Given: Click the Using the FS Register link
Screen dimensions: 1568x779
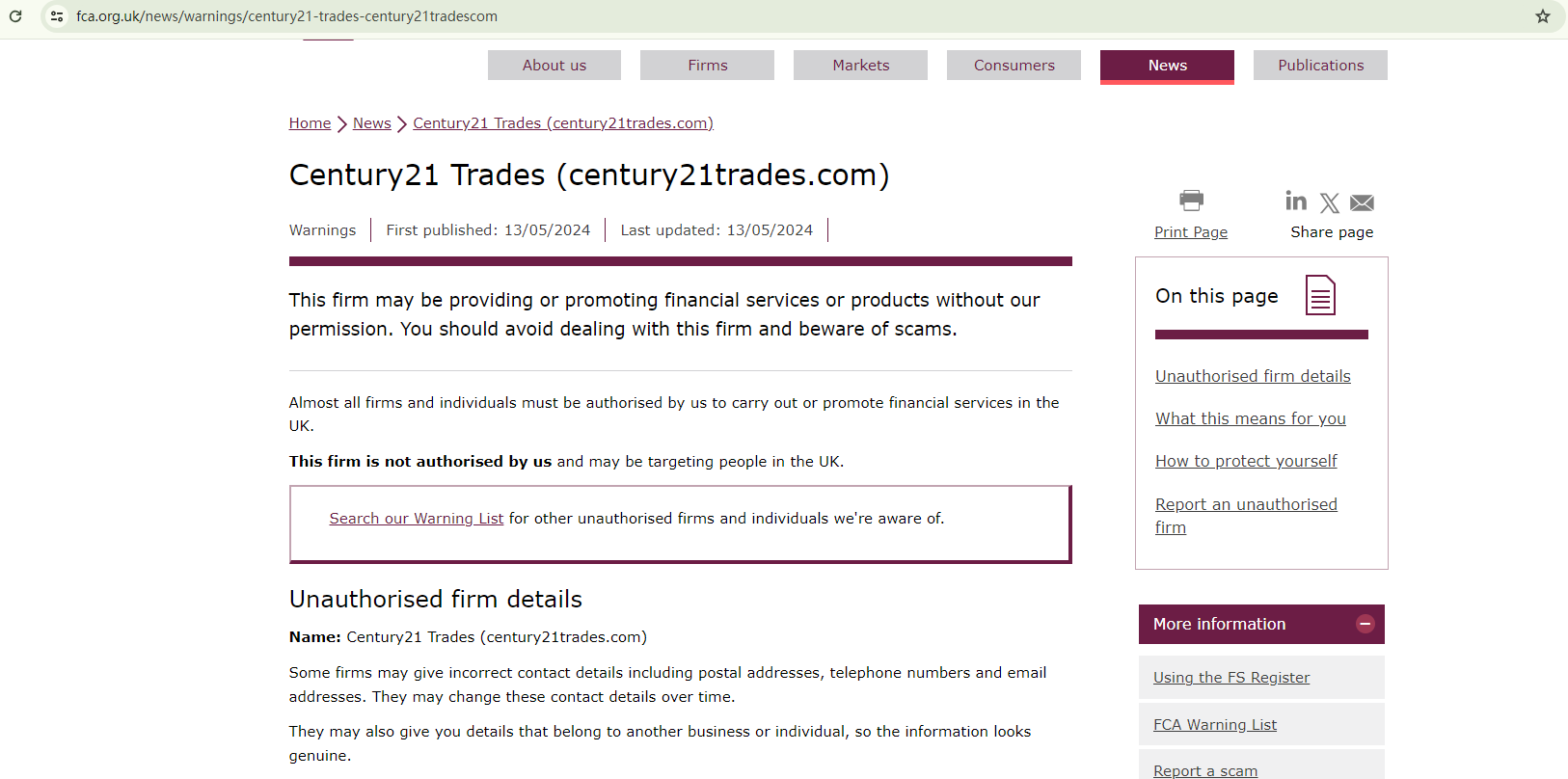Looking at the screenshot, I should (x=1231, y=678).
